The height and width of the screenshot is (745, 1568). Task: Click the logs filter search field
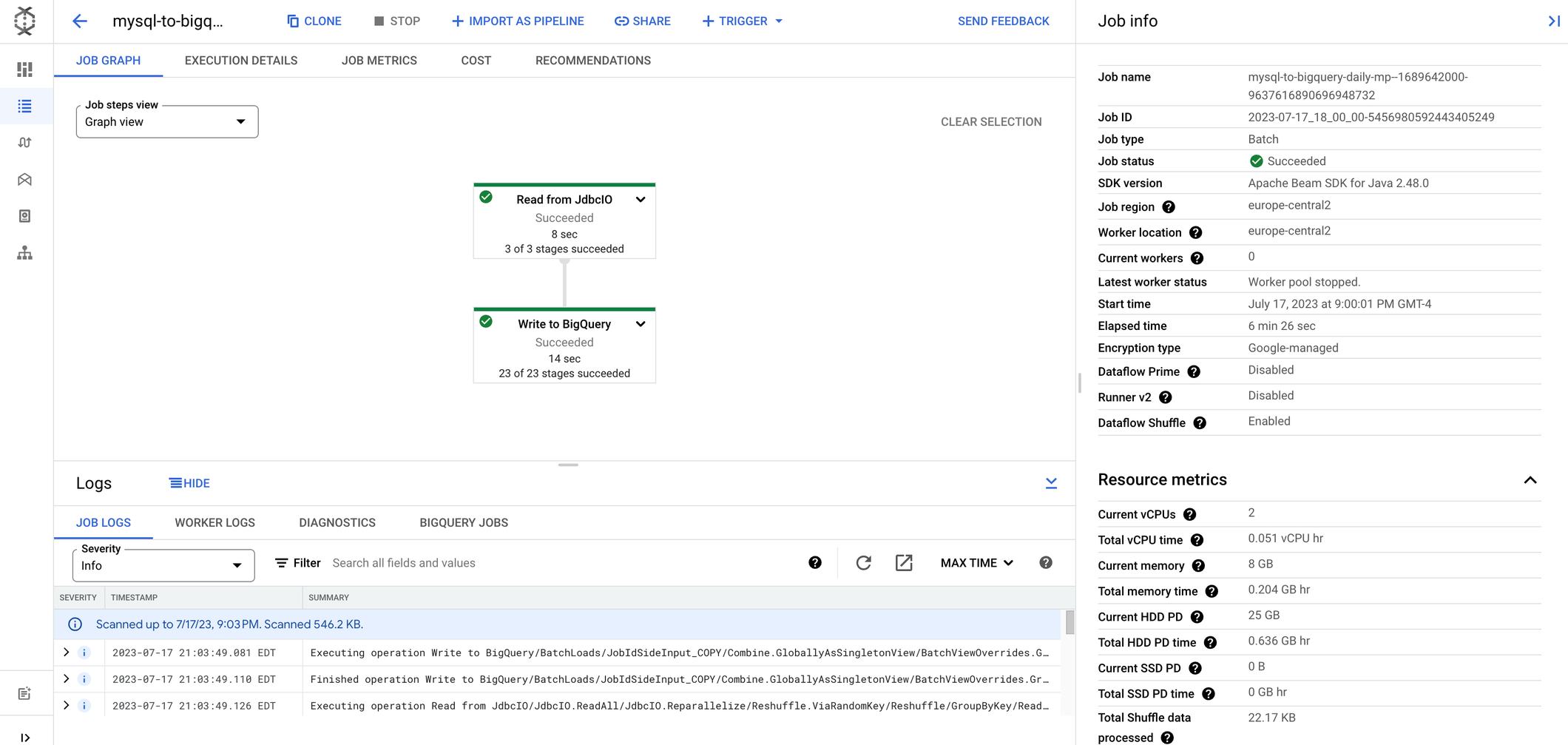point(562,563)
